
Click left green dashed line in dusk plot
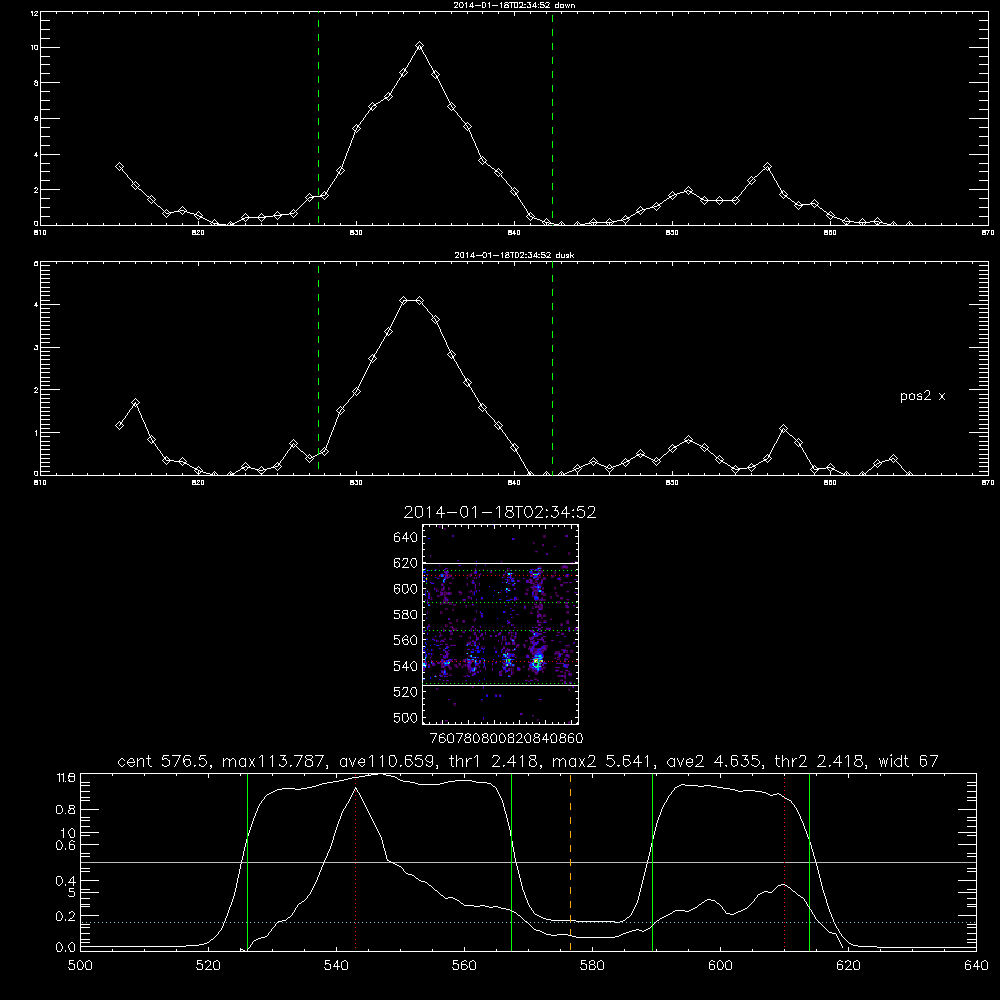318,369
